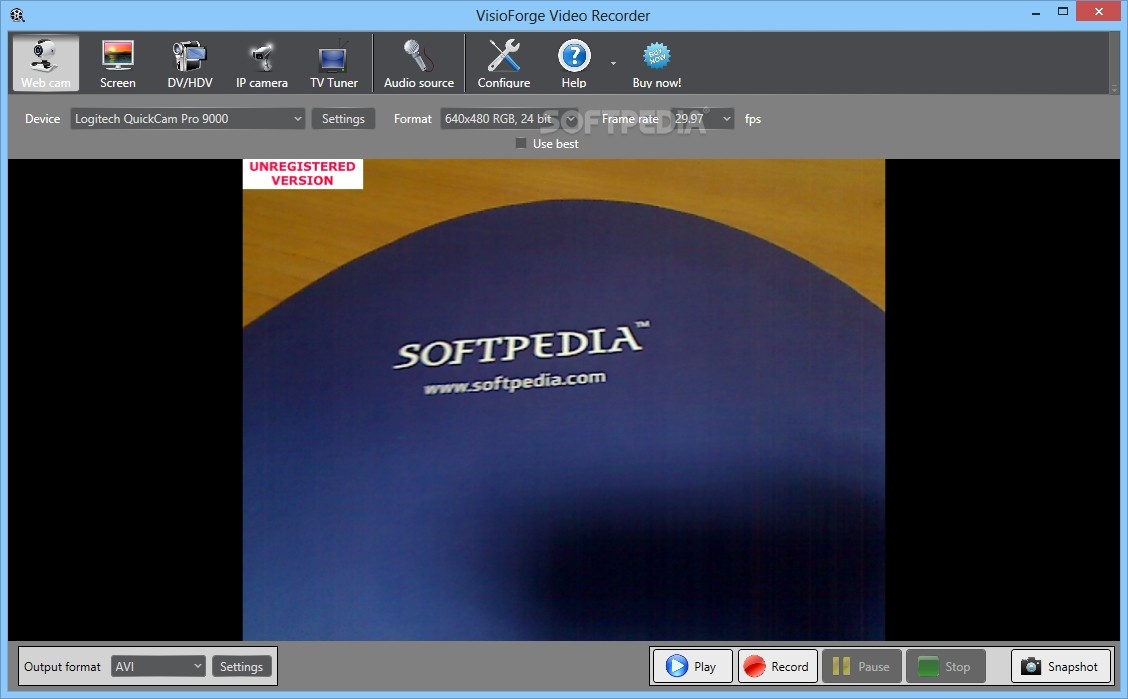The image size is (1128, 699).
Task: Click the webcam video preview
Action: pyautogui.click(x=563, y=399)
